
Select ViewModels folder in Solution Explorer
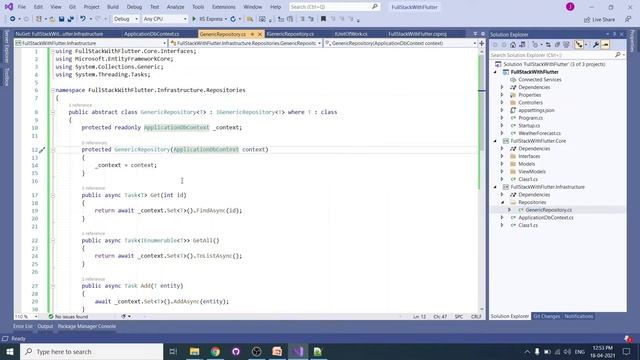(532, 172)
